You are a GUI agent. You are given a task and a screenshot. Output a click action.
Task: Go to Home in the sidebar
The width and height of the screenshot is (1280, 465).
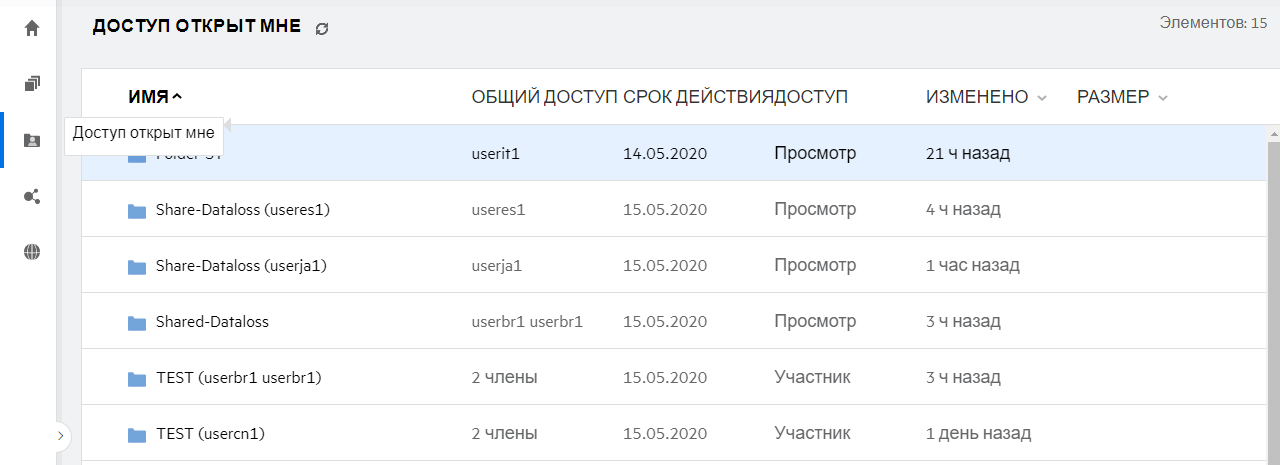(32, 28)
